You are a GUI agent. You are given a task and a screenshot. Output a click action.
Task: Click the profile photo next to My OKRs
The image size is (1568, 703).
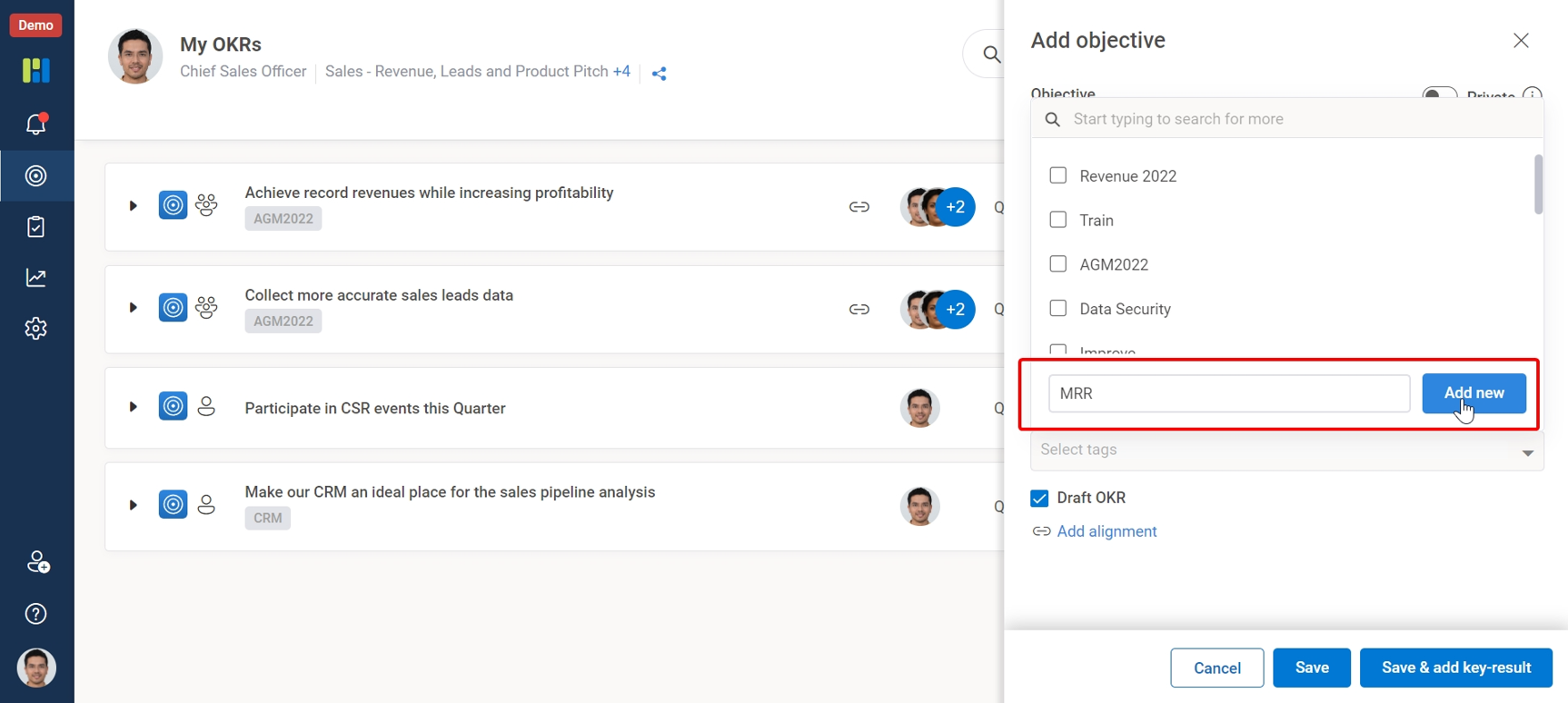(x=135, y=56)
